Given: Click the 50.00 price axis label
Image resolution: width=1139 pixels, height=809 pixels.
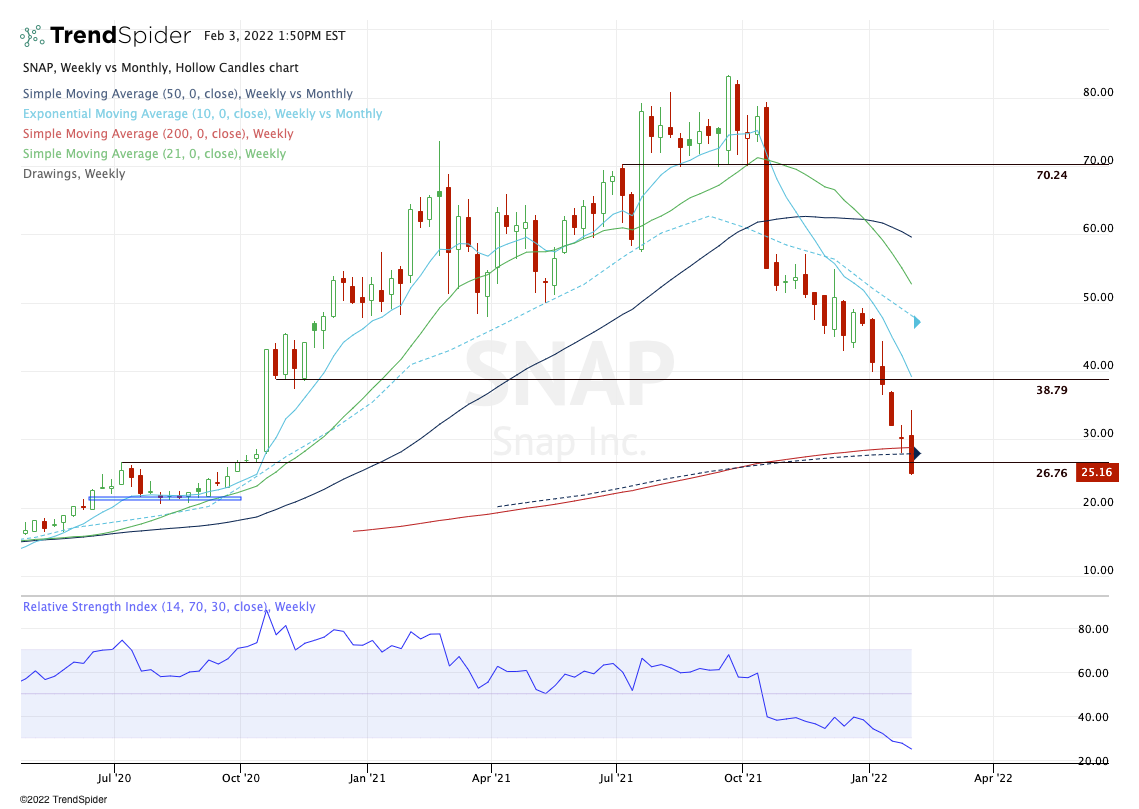Looking at the screenshot, I should (x=1098, y=297).
